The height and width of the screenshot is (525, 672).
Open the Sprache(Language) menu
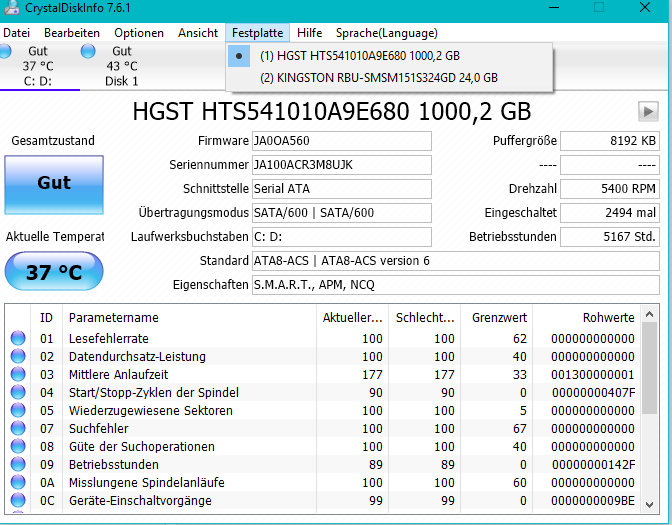click(387, 33)
